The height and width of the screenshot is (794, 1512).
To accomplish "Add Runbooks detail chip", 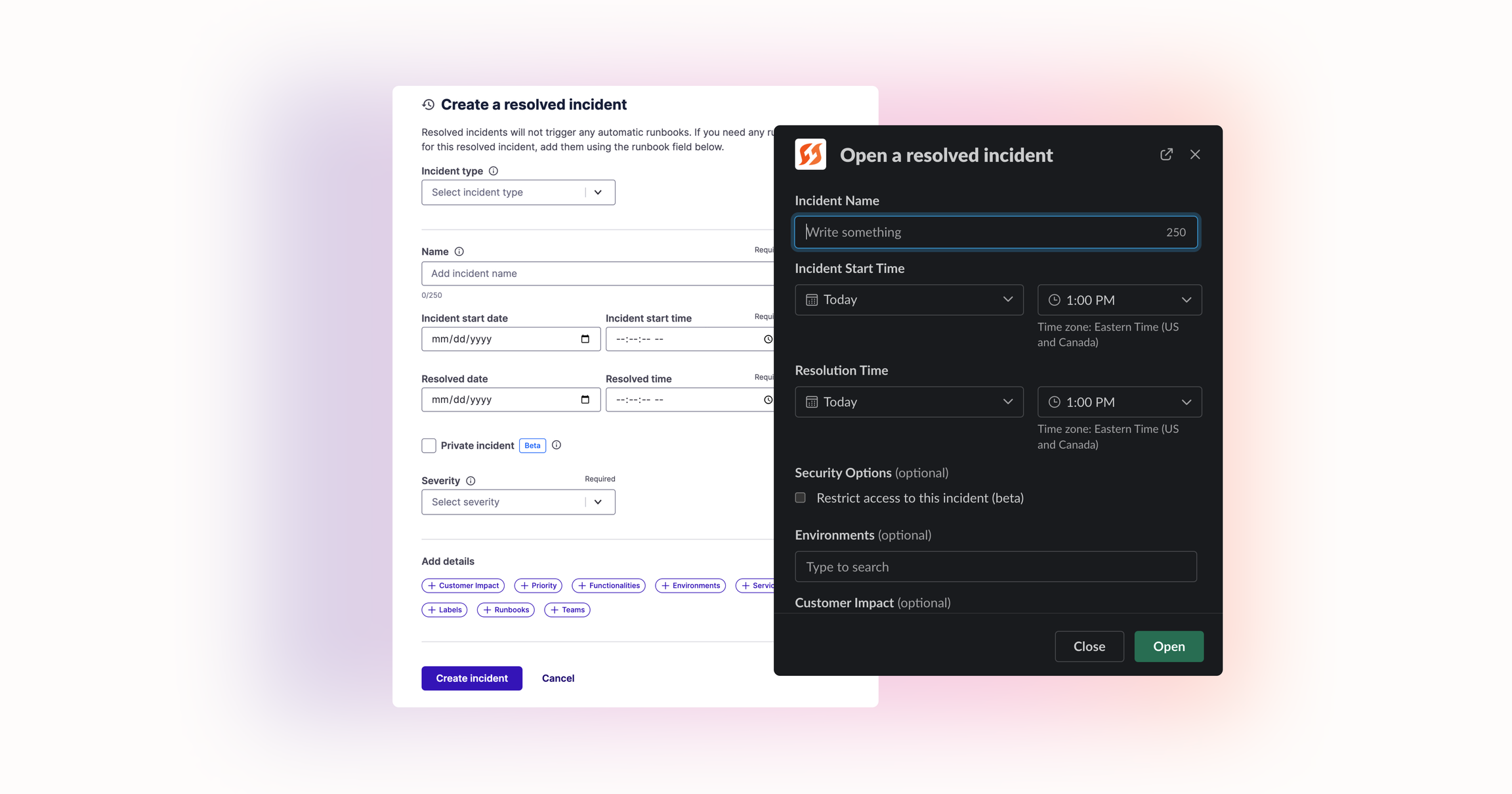I will click(505, 610).
